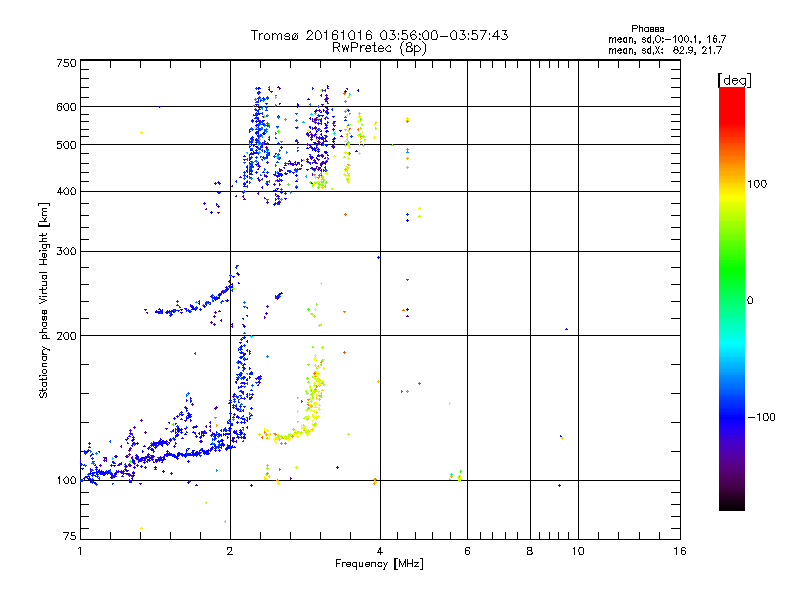Click y-axis tick label '500'

pos(66,145)
